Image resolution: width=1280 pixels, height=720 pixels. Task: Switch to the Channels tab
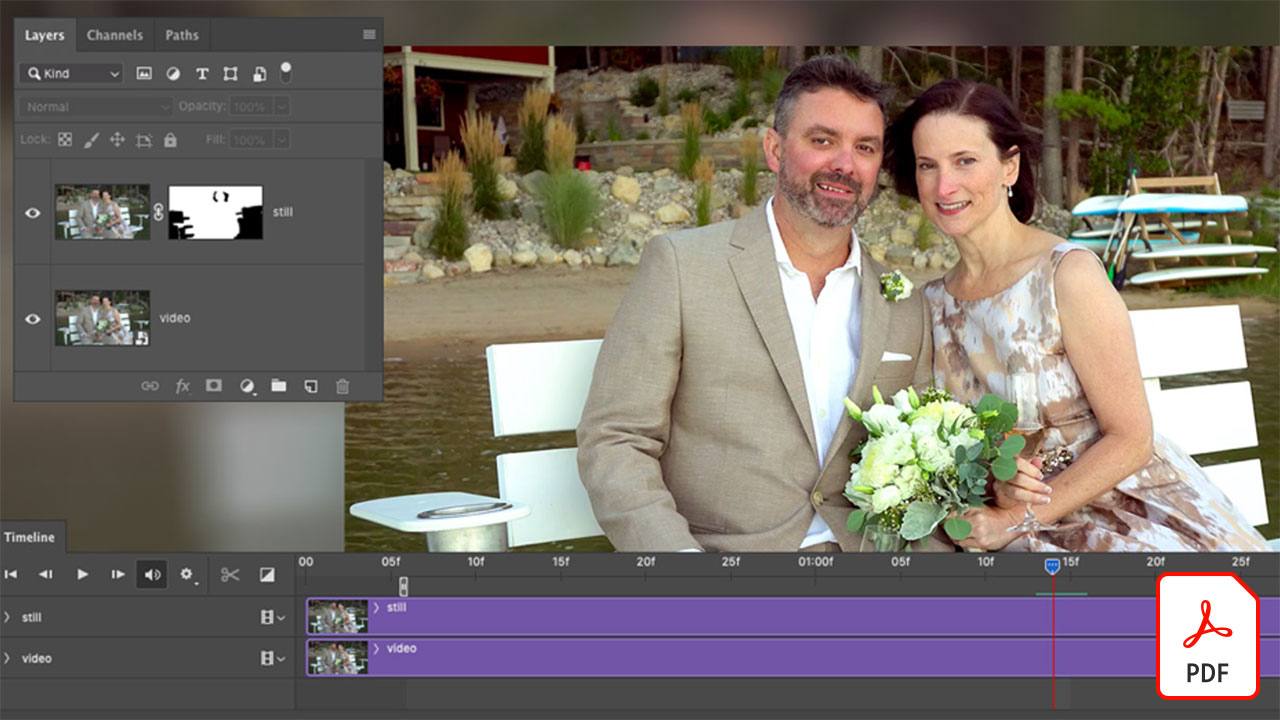(114, 35)
